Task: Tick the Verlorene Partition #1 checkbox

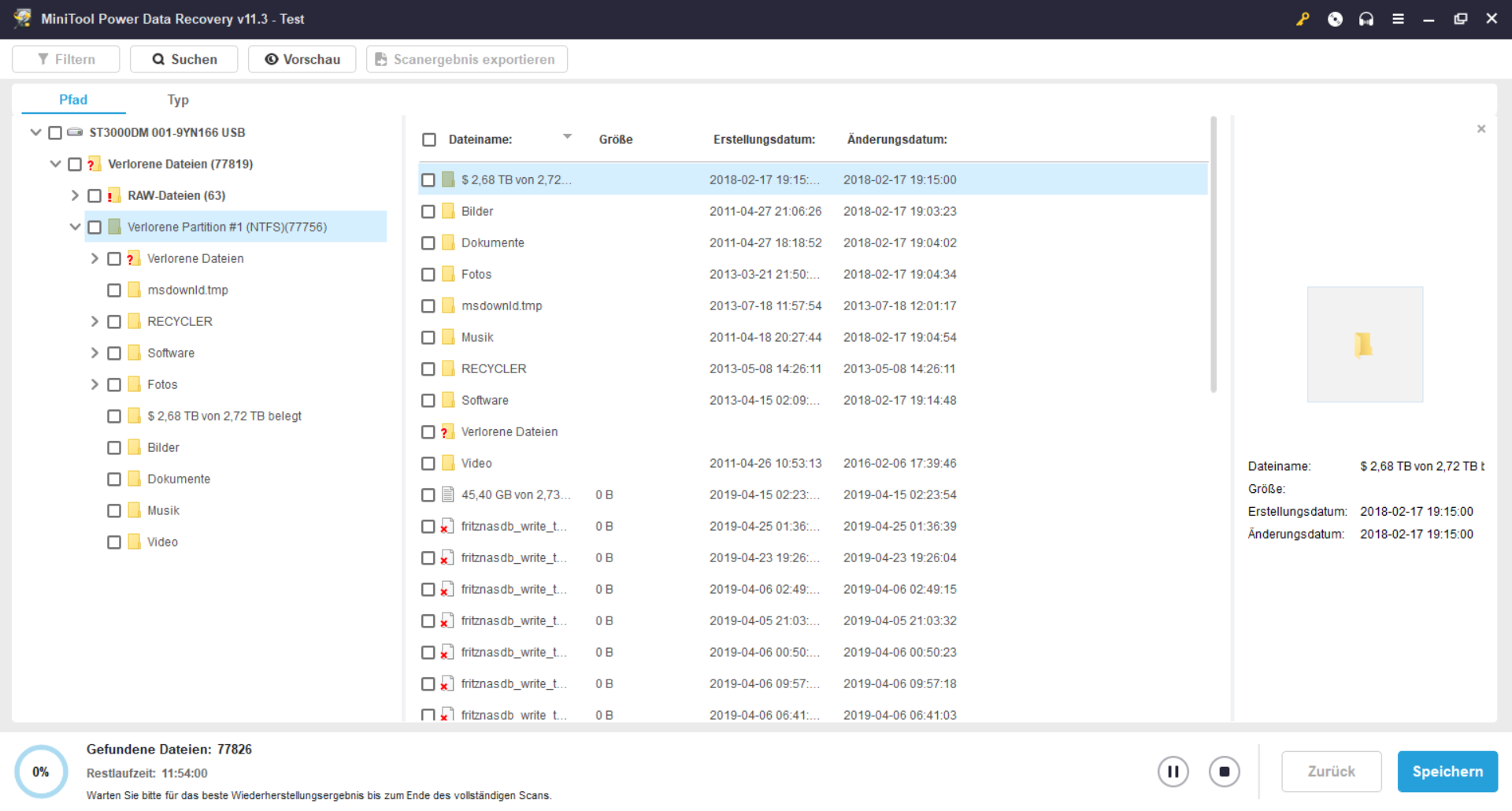Action: coord(94,227)
